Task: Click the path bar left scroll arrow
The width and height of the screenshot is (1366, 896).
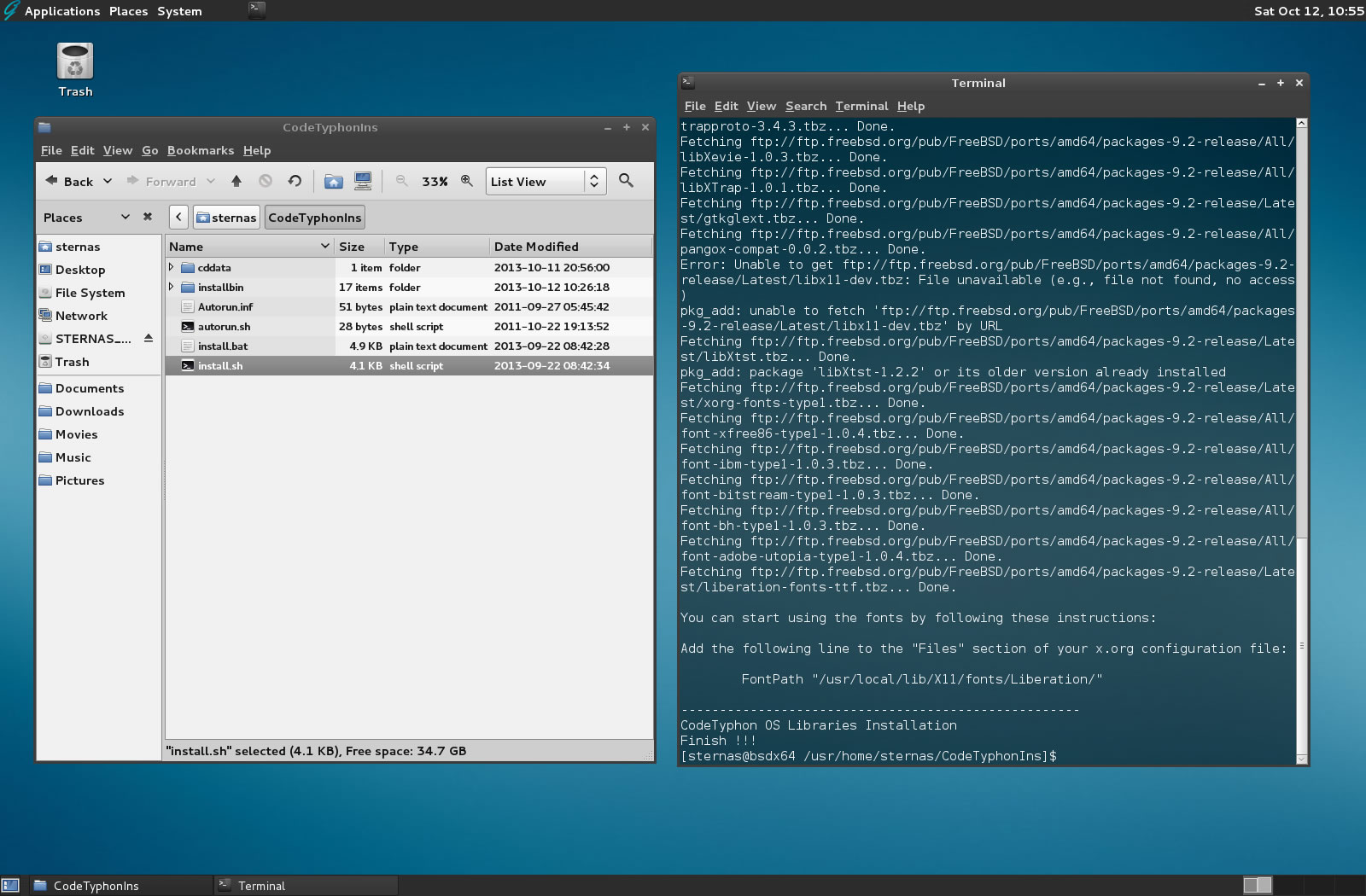Action: tap(178, 218)
